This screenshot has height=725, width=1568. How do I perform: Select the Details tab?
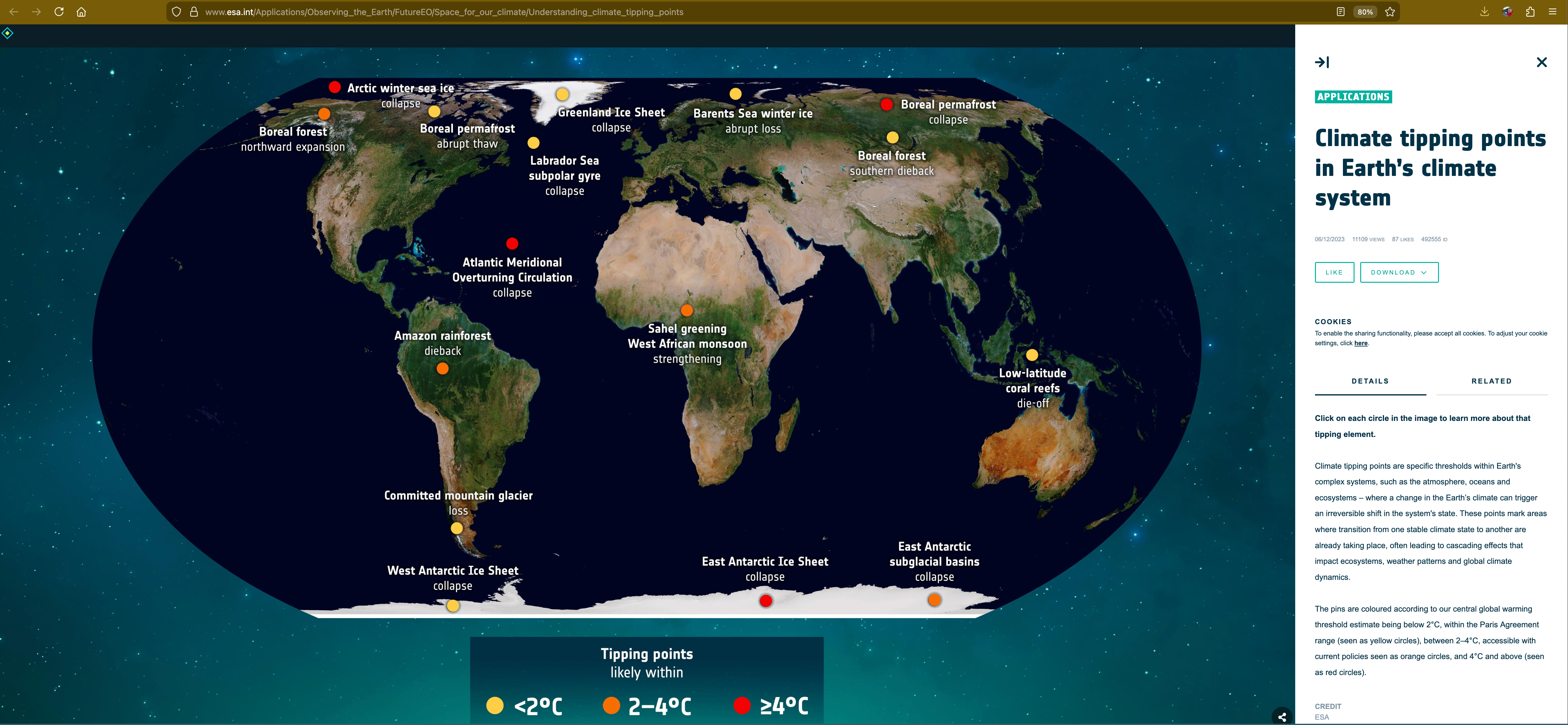click(1370, 381)
